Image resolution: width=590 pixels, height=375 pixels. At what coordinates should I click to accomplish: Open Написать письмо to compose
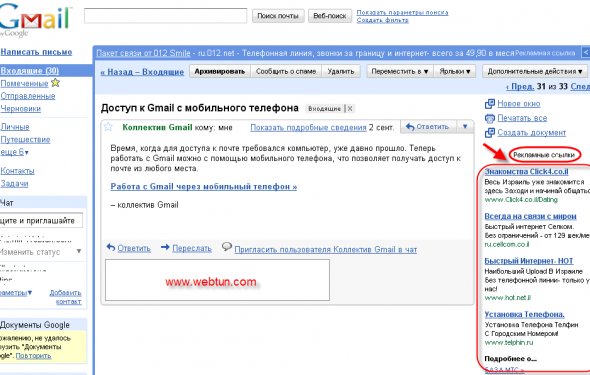(36, 52)
